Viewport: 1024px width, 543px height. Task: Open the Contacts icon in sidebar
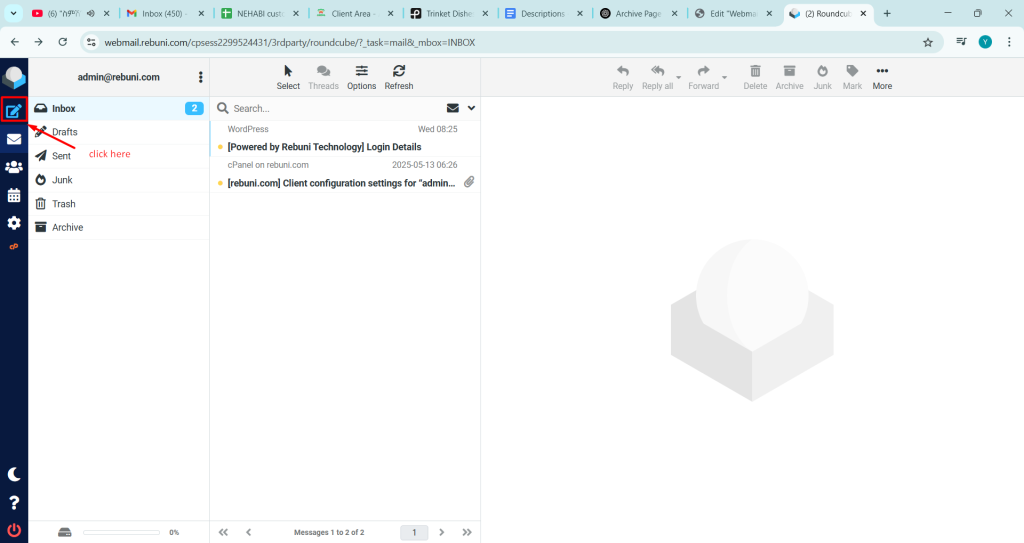pyautogui.click(x=14, y=167)
